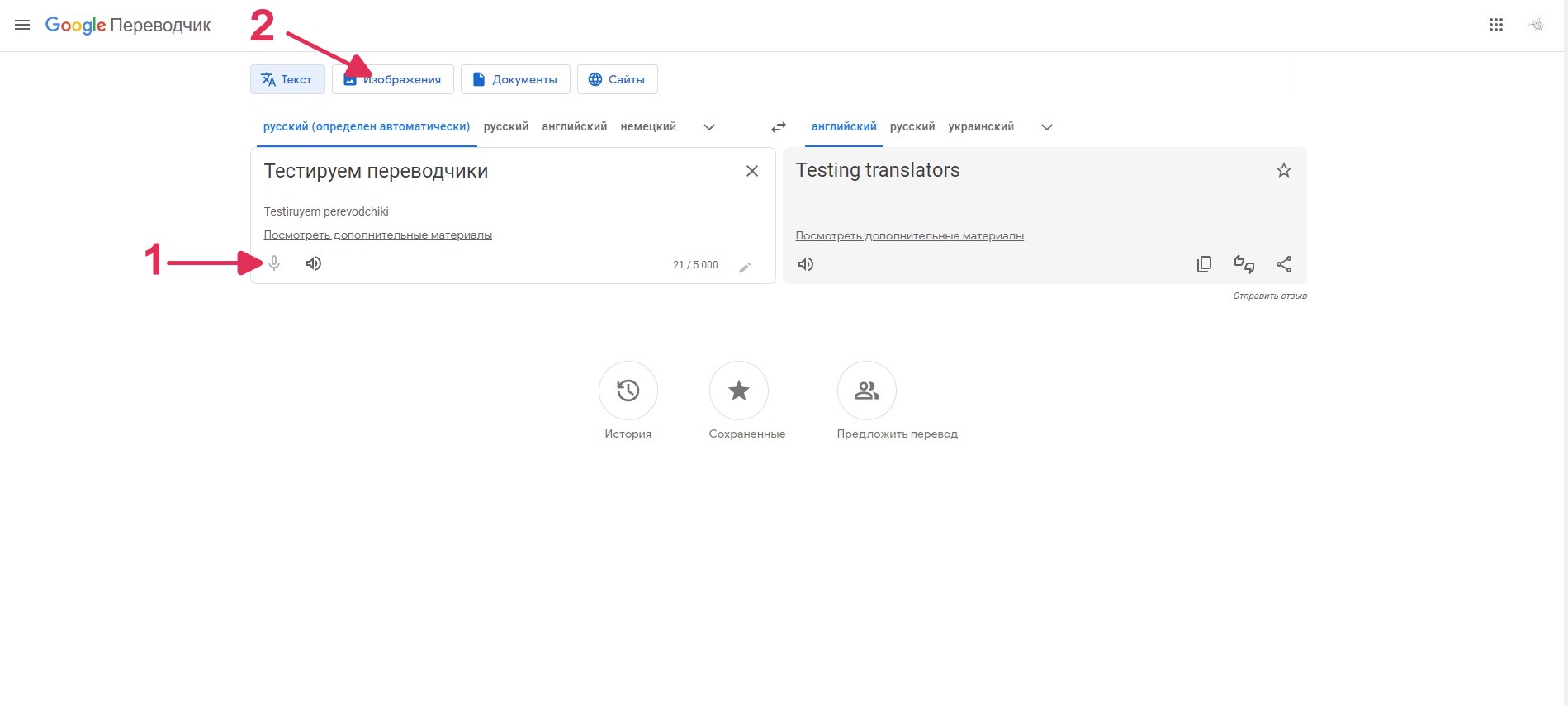Screen dimensions: 1568x706
Task: Click the character counter 21 / 5 000
Action: [x=695, y=265]
